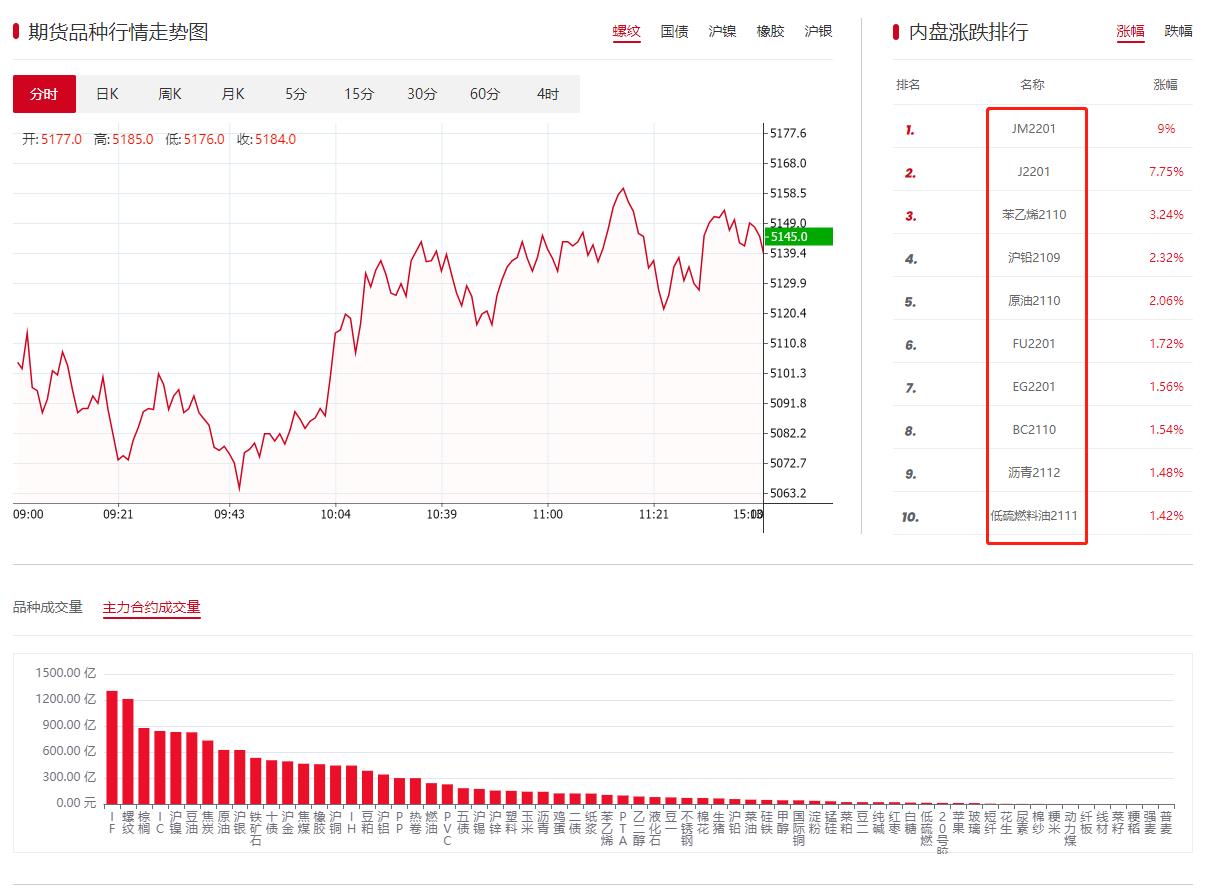Select the 4时 interval tab
The height and width of the screenshot is (891, 1224).
coord(545,92)
